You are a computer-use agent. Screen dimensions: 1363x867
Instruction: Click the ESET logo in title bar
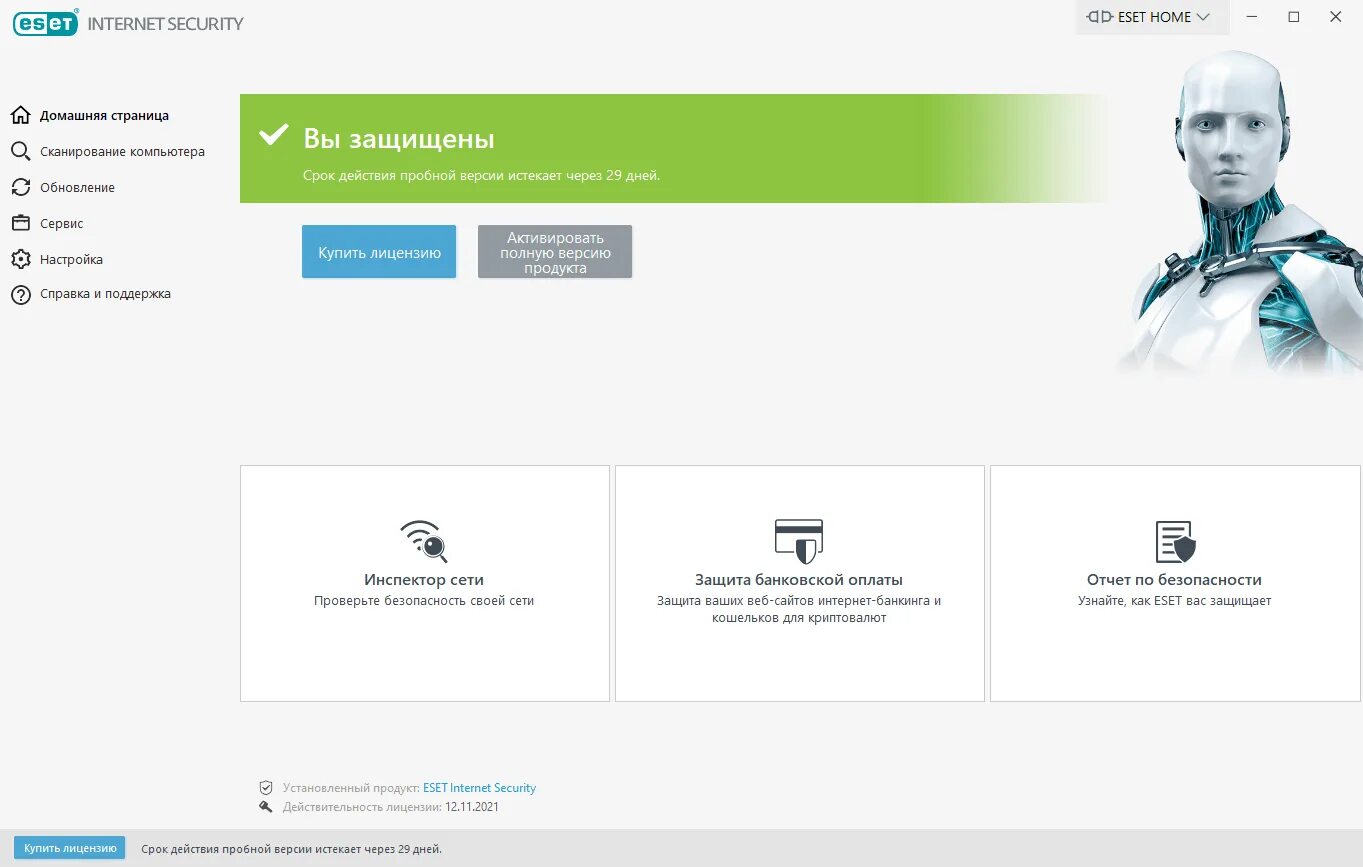coord(46,22)
